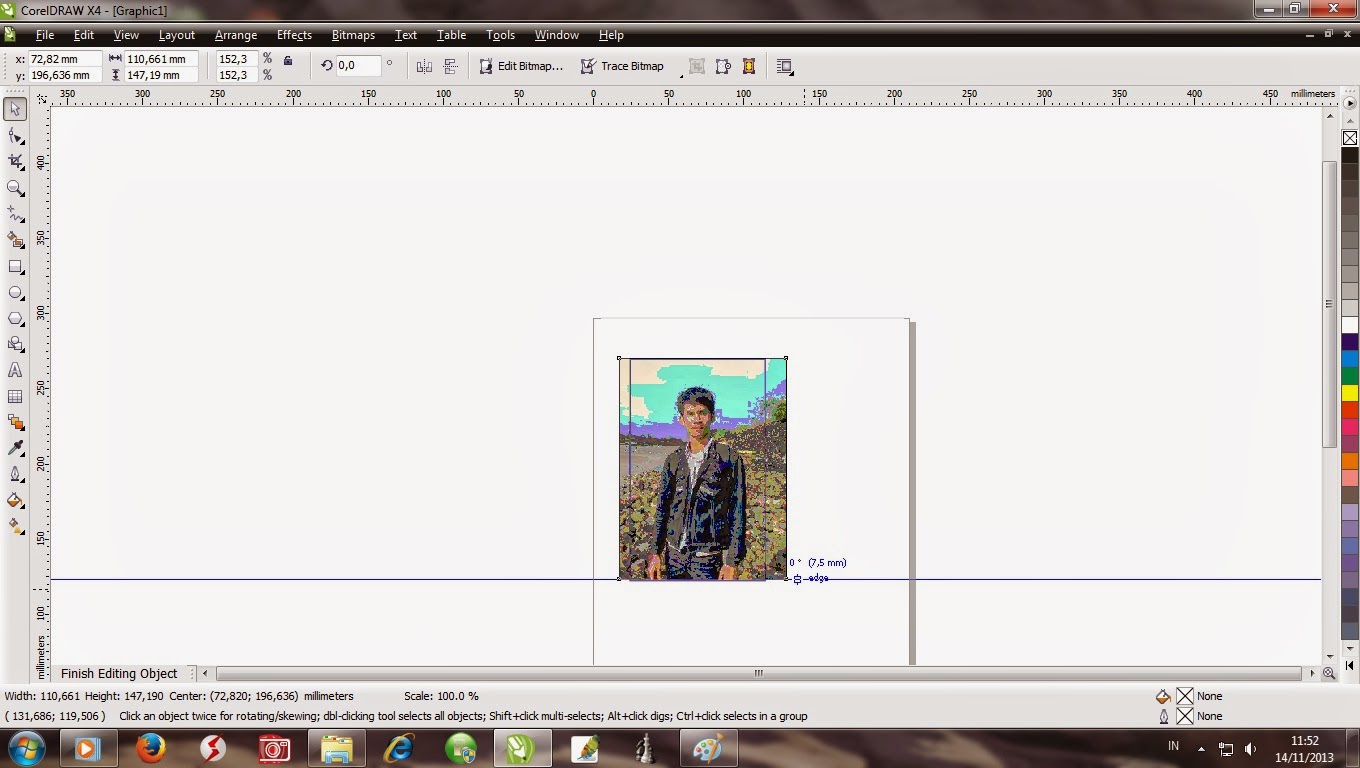Screen dimensions: 1360x768
Task: Select the Shape tool
Action: pyautogui.click(x=14, y=135)
